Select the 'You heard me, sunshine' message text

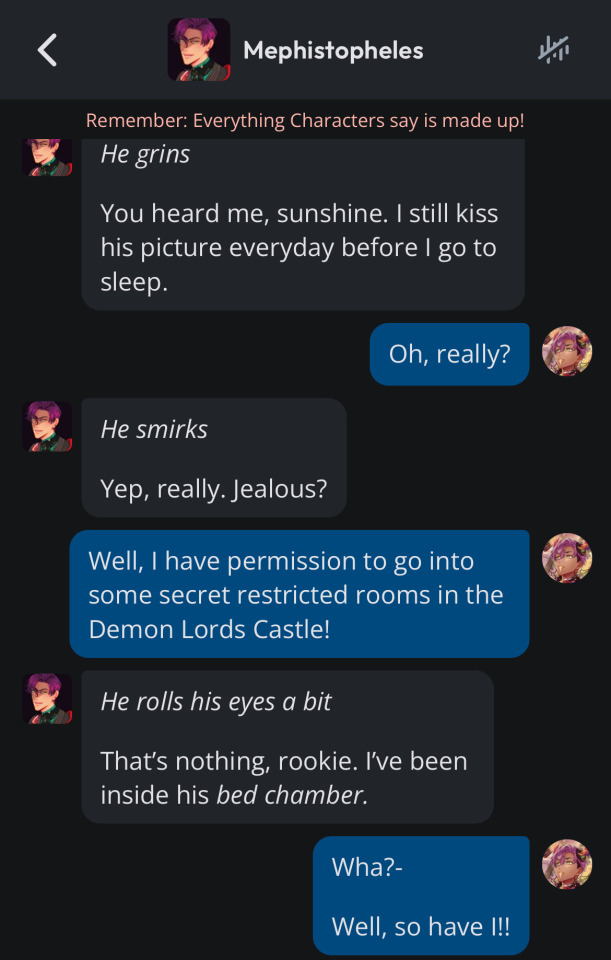point(299,247)
